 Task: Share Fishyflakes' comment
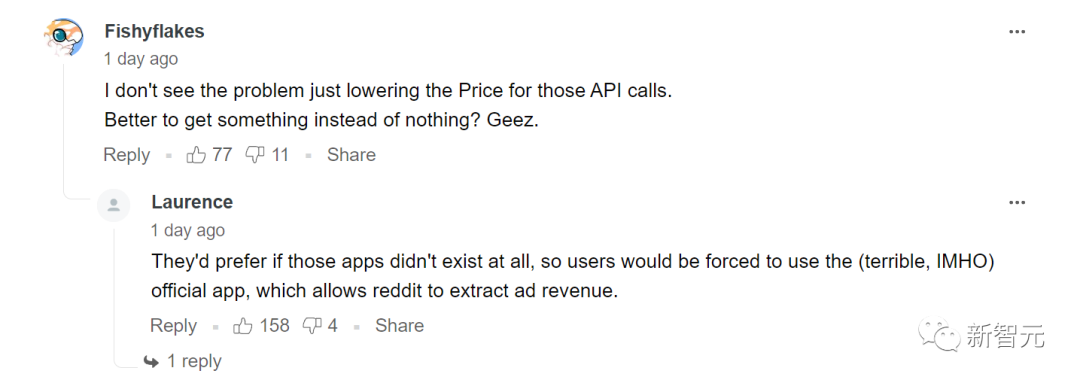point(351,155)
